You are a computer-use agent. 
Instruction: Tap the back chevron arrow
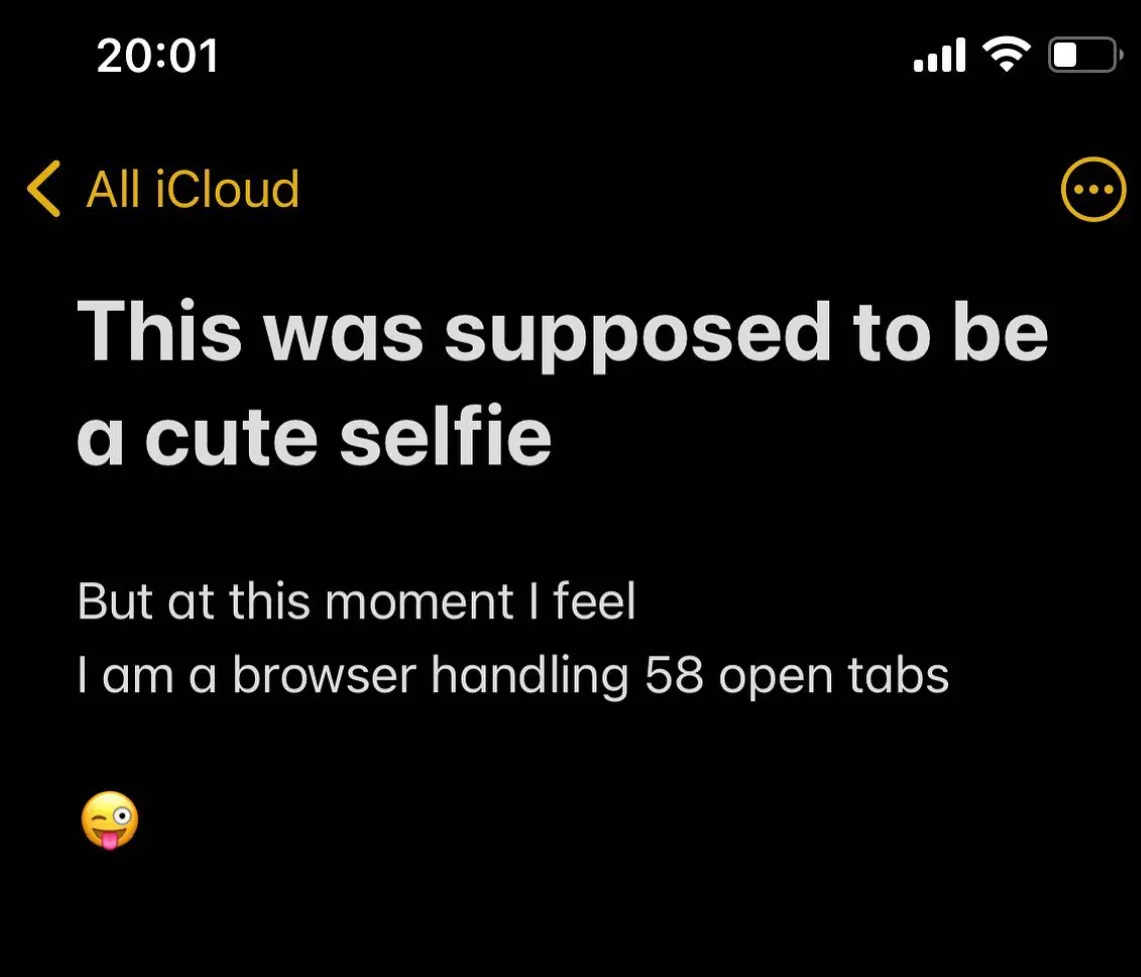pyautogui.click(x=44, y=189)
